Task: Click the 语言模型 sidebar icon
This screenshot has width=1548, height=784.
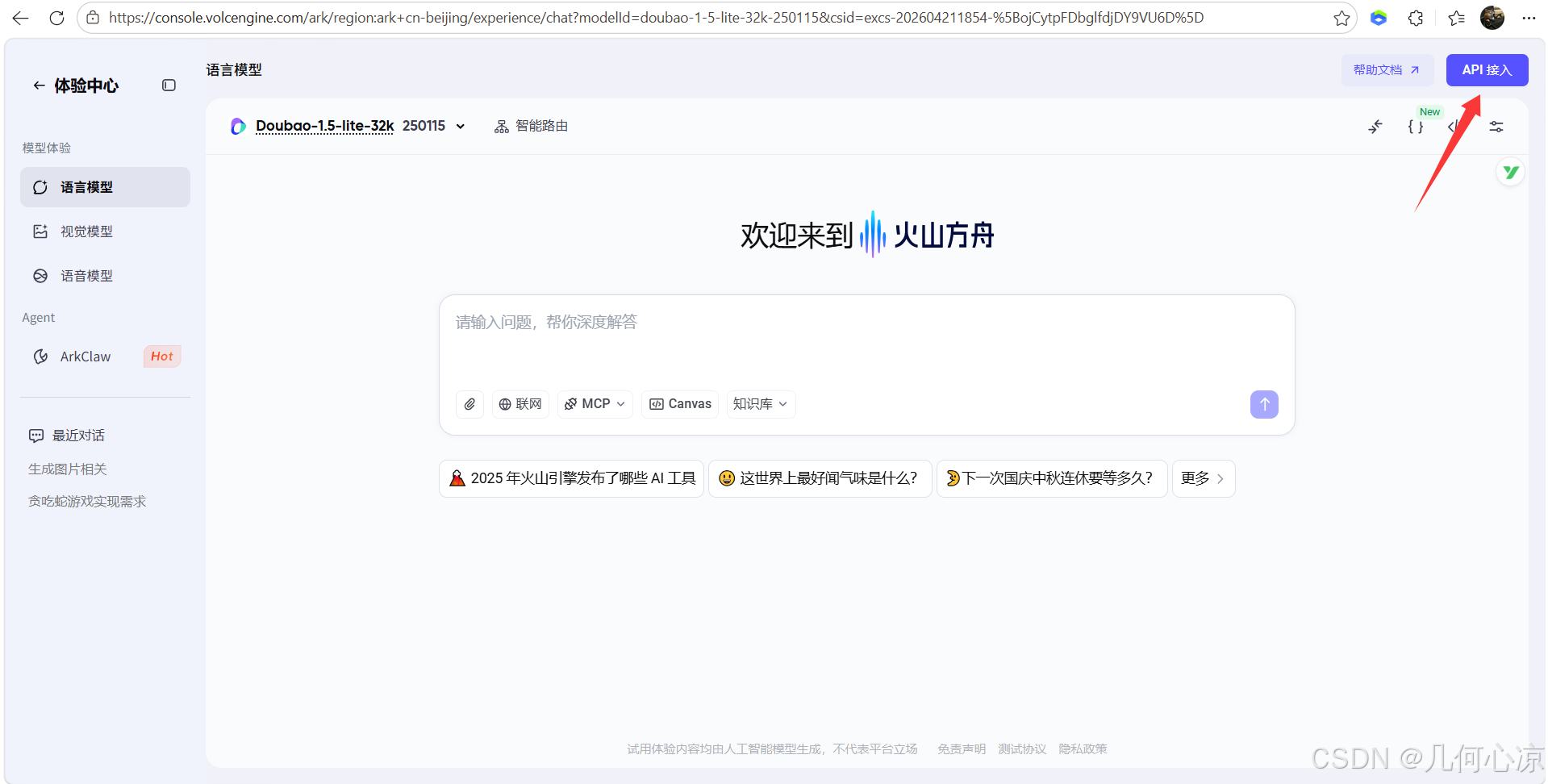Action: tap(40, 187)
